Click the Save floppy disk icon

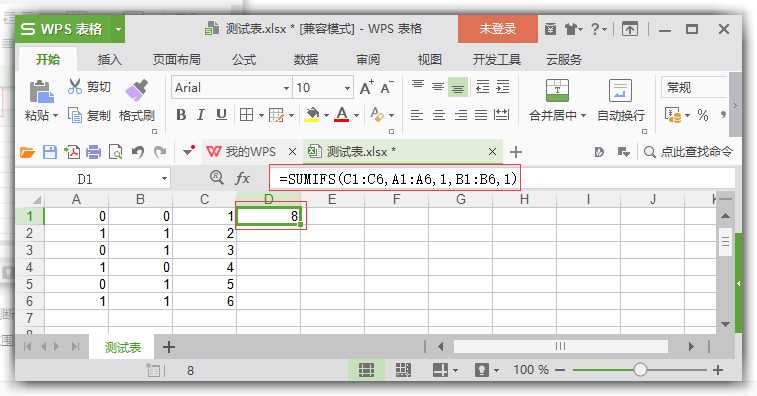(50, 153)
